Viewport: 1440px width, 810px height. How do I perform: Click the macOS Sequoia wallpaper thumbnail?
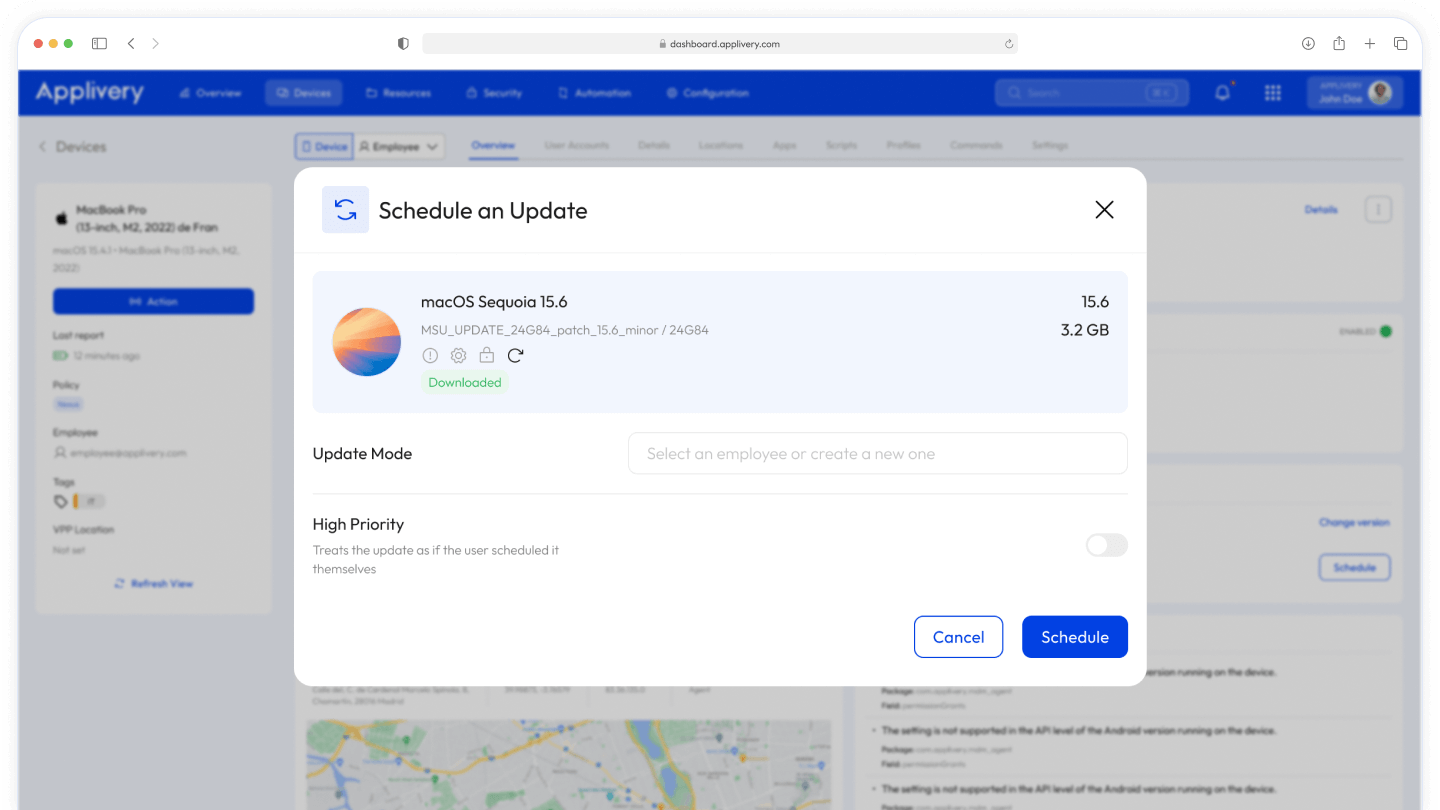(367, 342)
